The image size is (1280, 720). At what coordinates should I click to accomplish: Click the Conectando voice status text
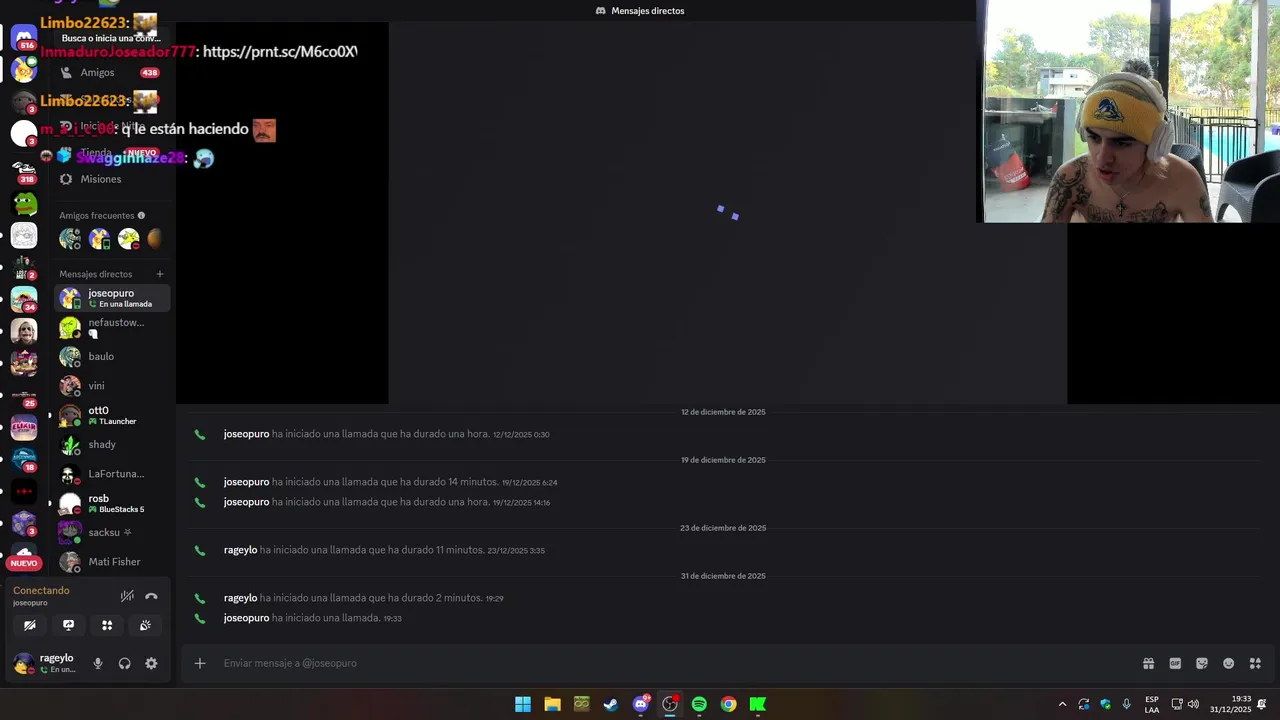point(41,590)
